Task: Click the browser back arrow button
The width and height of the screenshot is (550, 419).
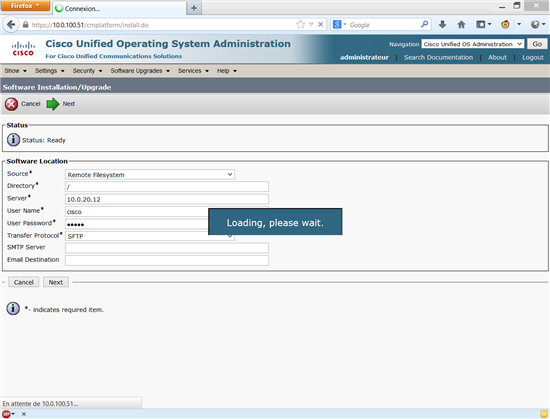Action: click(11, 25)
